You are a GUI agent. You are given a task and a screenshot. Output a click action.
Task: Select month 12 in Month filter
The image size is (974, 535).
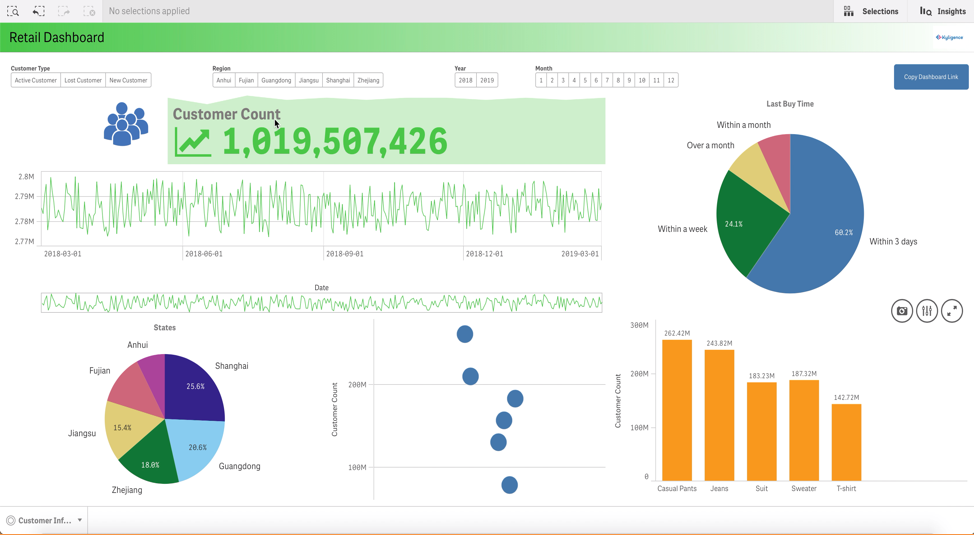click(x=671, y=80)
